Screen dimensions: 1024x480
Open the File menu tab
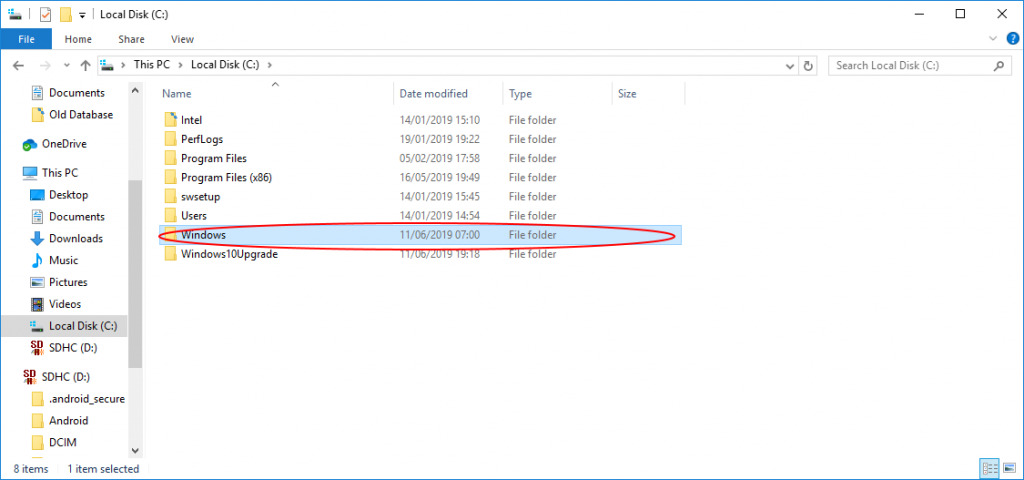point(26,39)
